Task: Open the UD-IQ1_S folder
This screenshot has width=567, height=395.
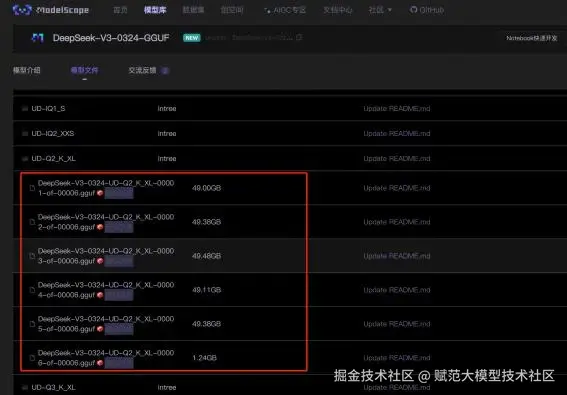Action: [48, 109]
